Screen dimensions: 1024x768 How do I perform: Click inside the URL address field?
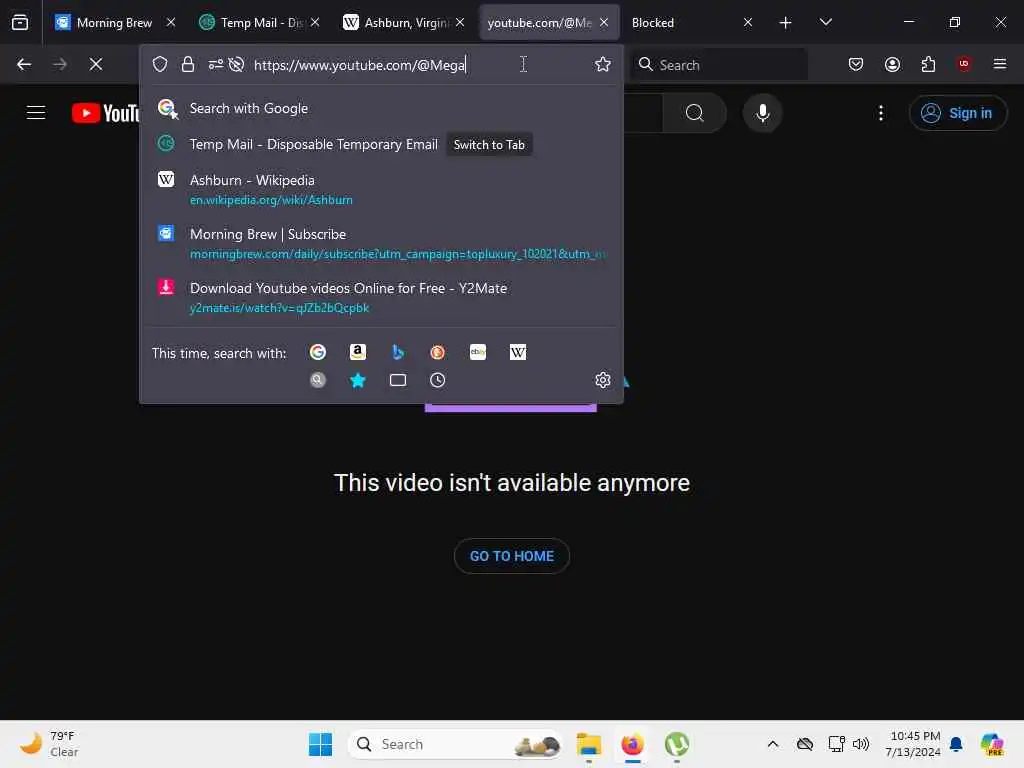click(418, 65)
